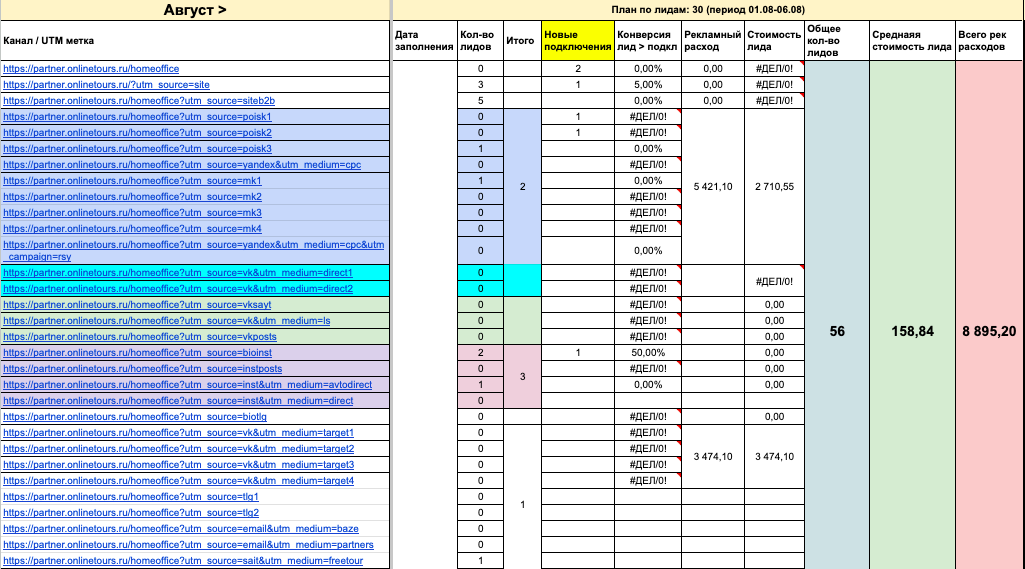Click the utm_source=poisk1 link
Image resolution: width=1025 pixels, height=569 pixels.
[x=137, y=117]
